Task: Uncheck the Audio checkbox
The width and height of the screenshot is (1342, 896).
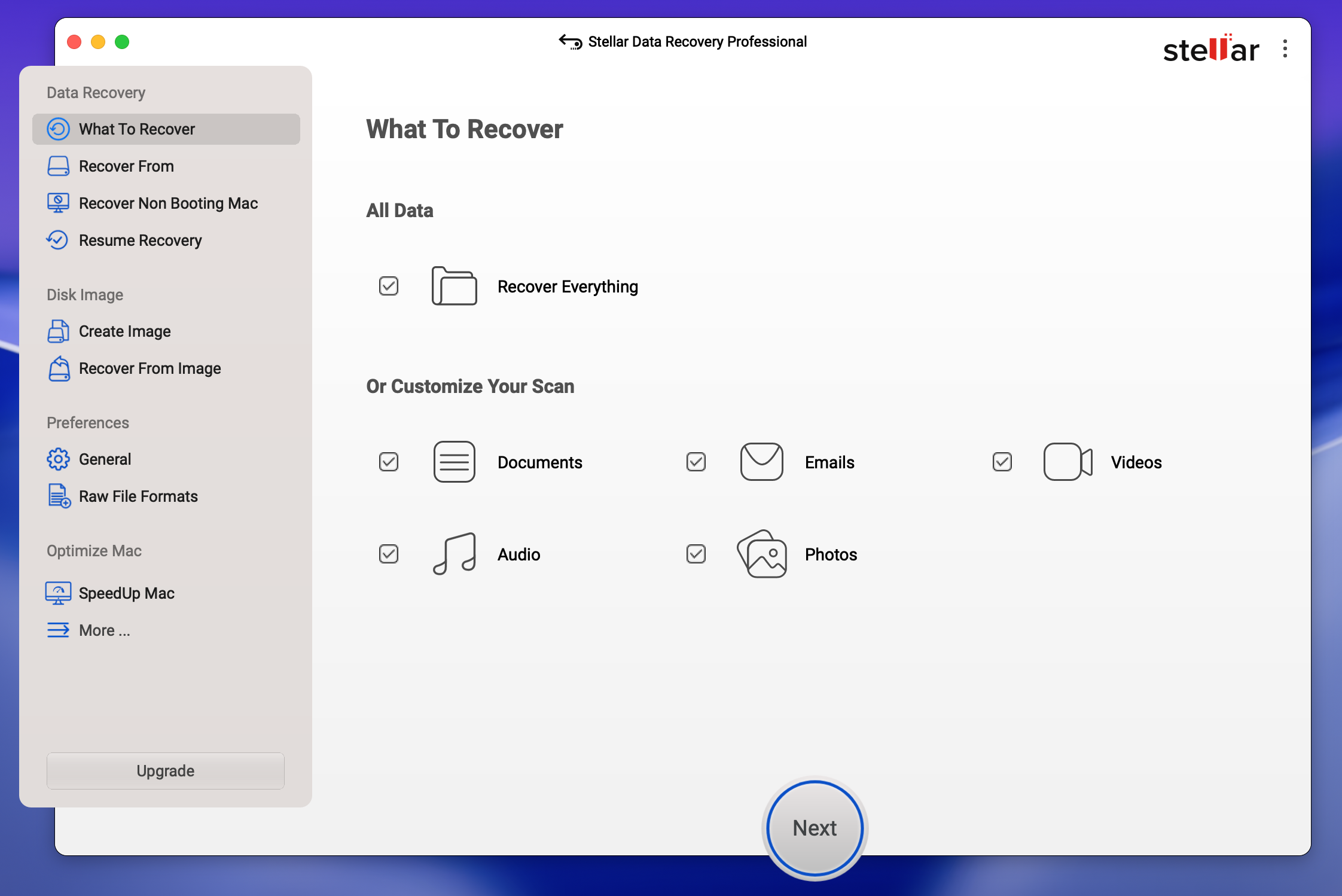Action: (x=389, y=554)
